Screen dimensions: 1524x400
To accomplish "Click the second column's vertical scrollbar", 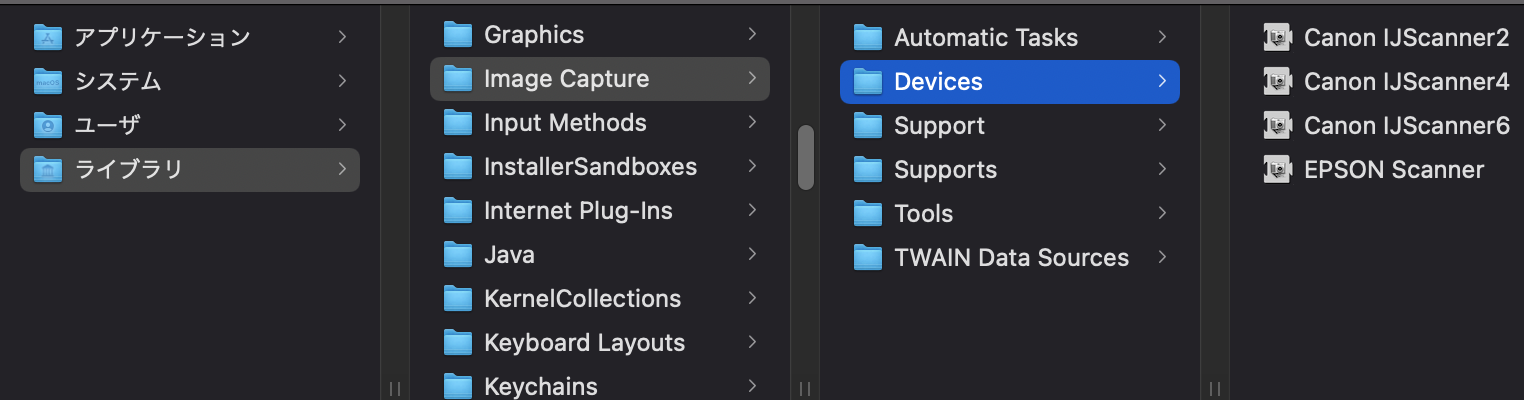I will [805, 157].
